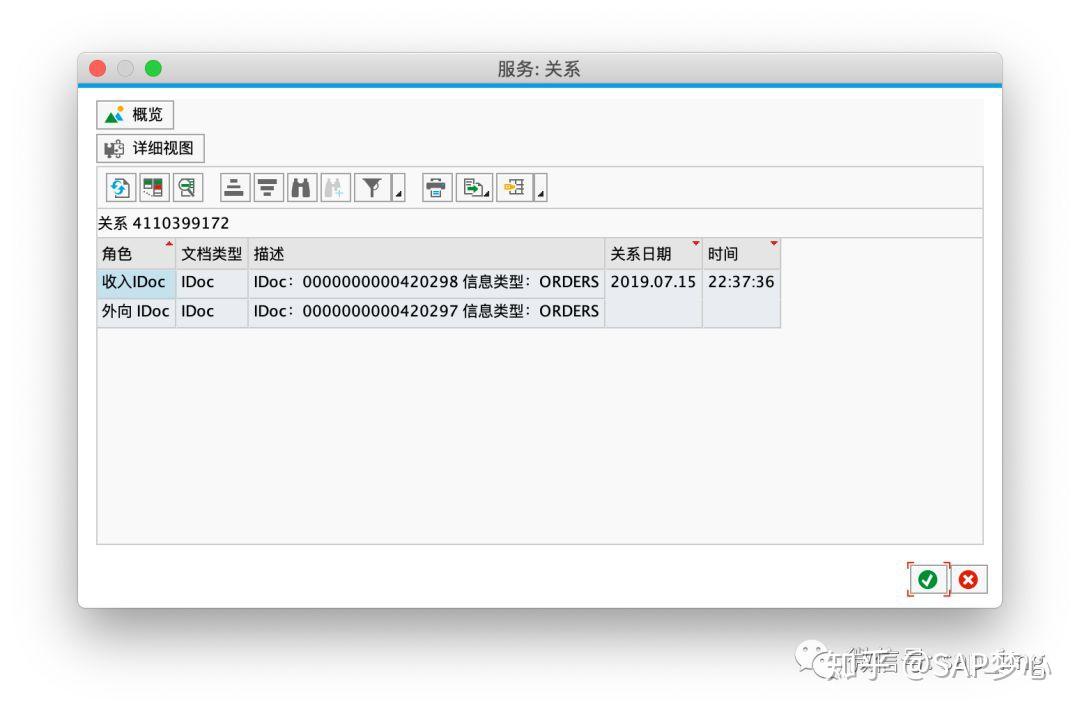The image size is (1080, 711).
Task: Click the 关系日期 column header
Action: click(x=653, y=254)
